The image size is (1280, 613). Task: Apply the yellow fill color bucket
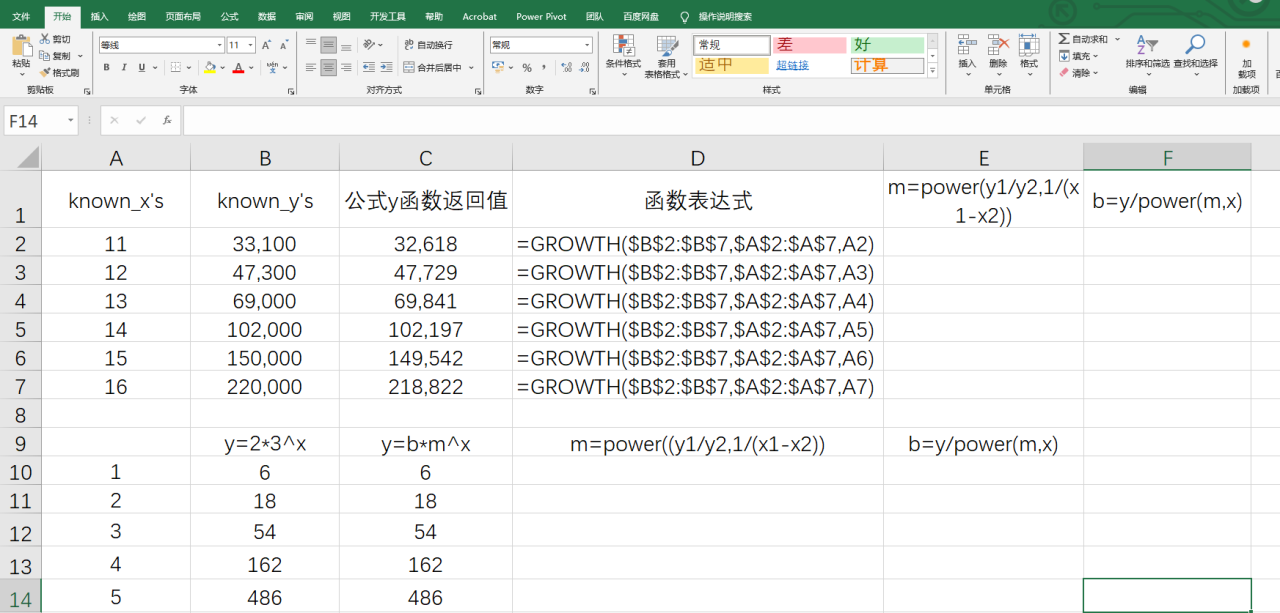(209, 68)
